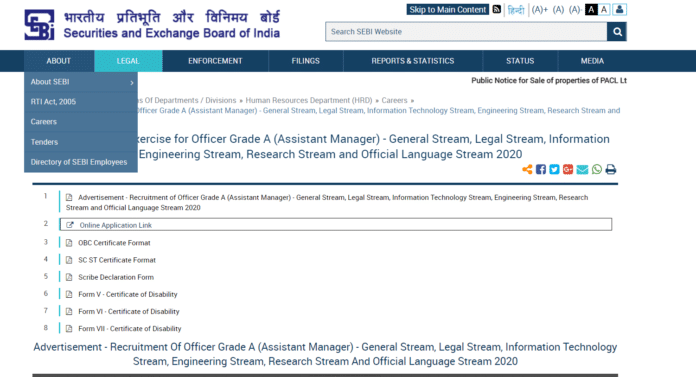Click Skip to Main Content
Screen dimensions: 696x377
click(447, 9)
